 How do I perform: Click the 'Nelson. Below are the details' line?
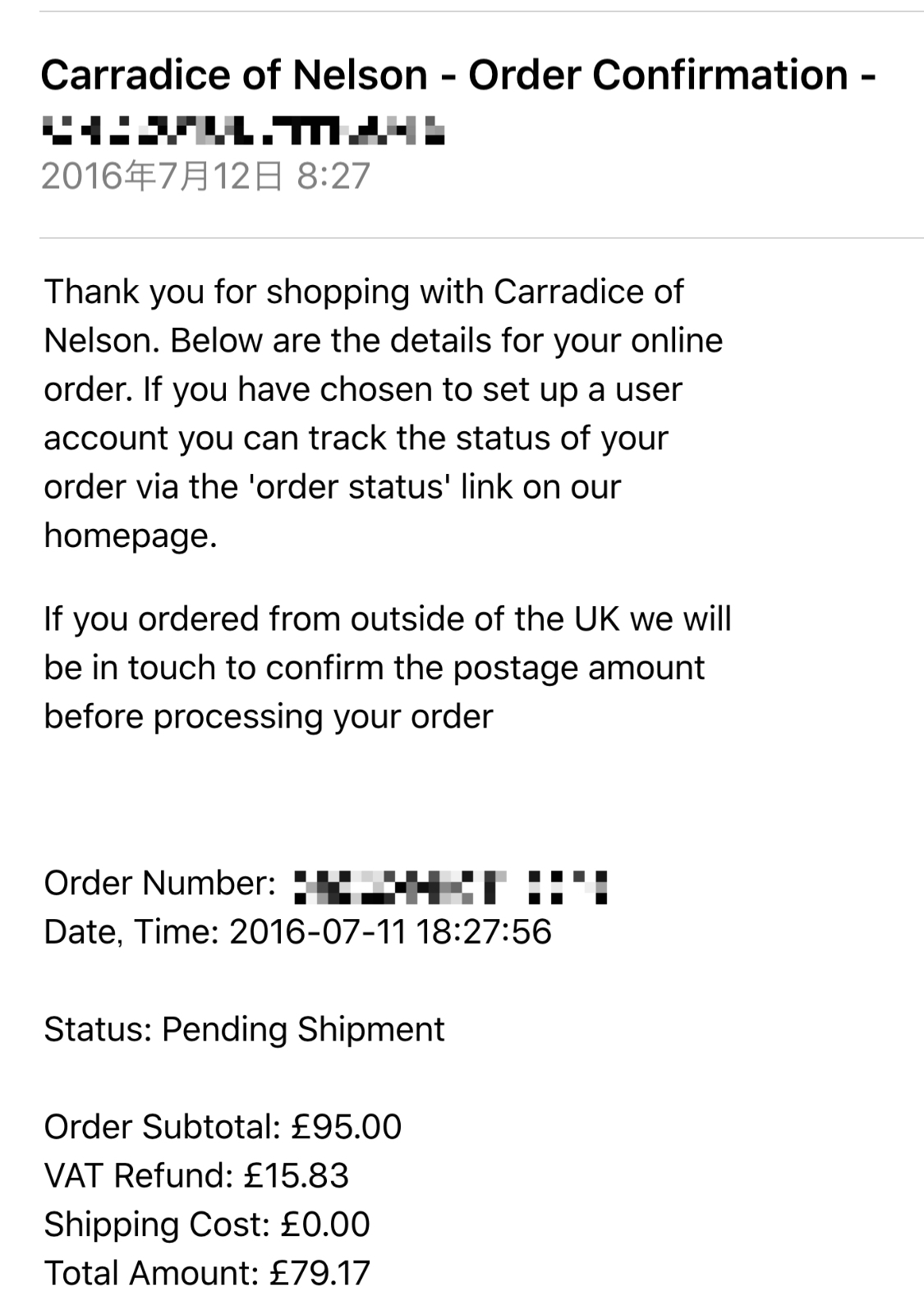[x=383, y=341]
